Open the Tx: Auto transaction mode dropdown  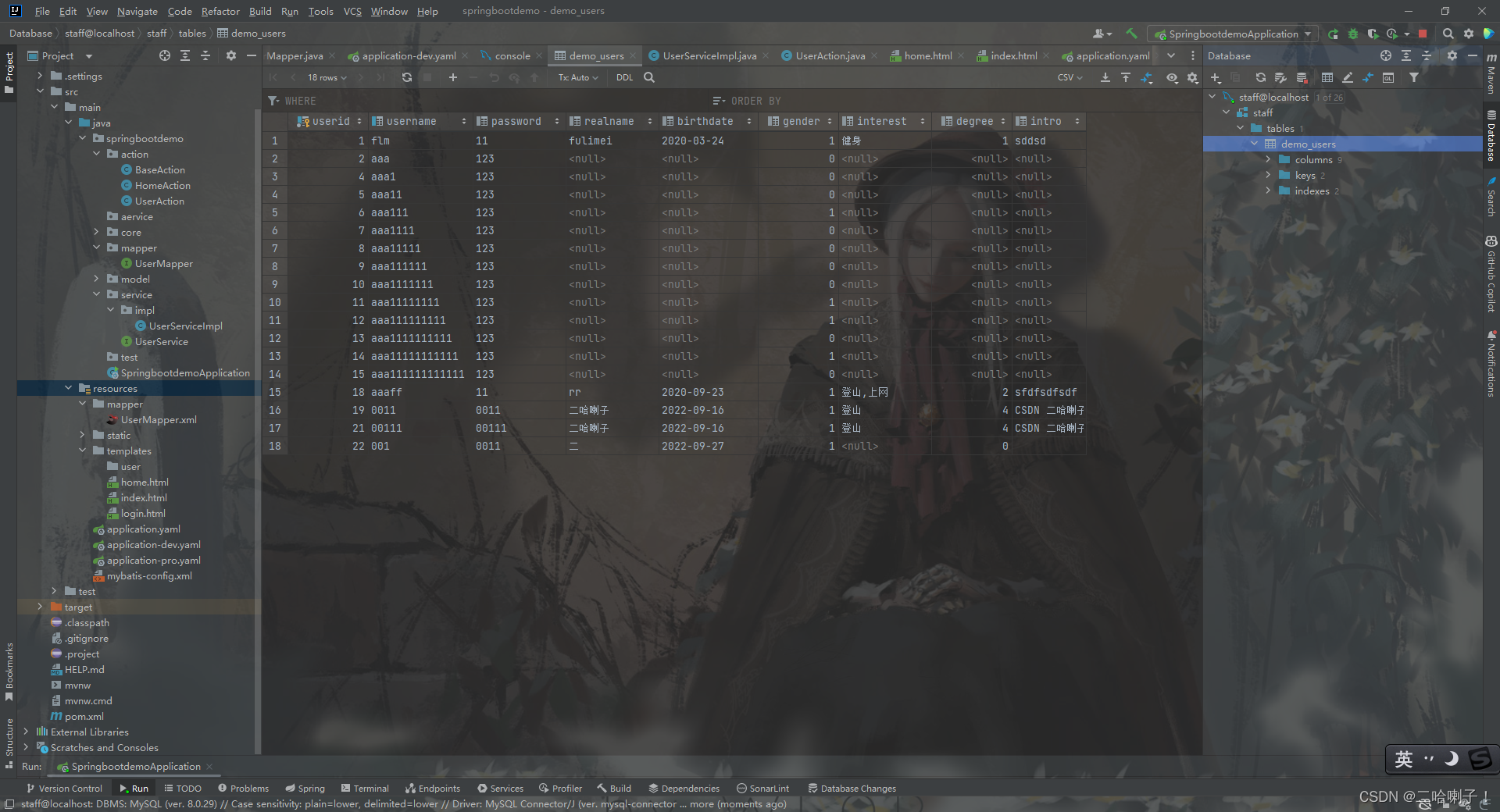[x=578, y=77]
